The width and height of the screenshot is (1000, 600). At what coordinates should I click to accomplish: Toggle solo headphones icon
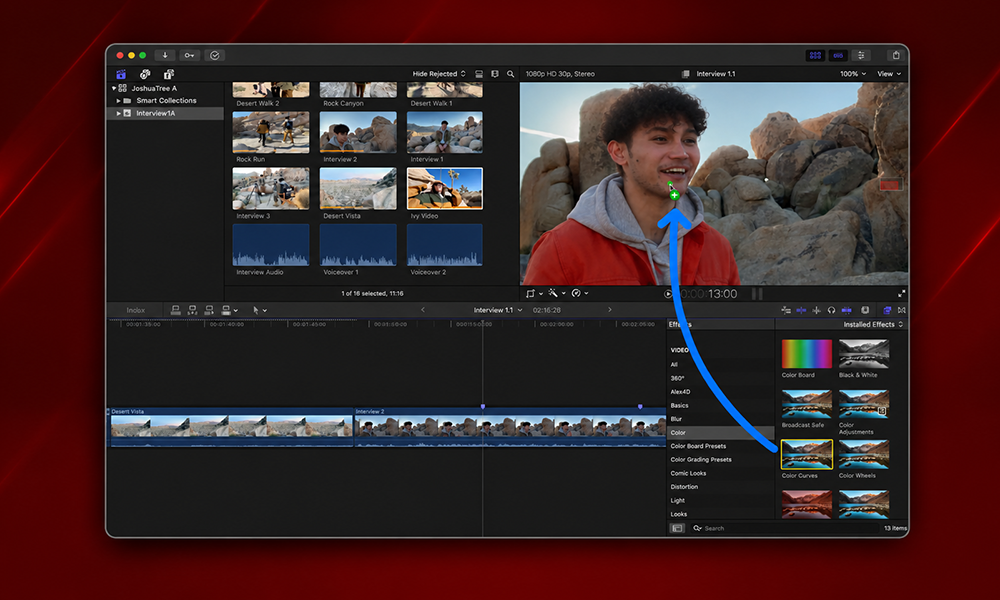(831, 311)
